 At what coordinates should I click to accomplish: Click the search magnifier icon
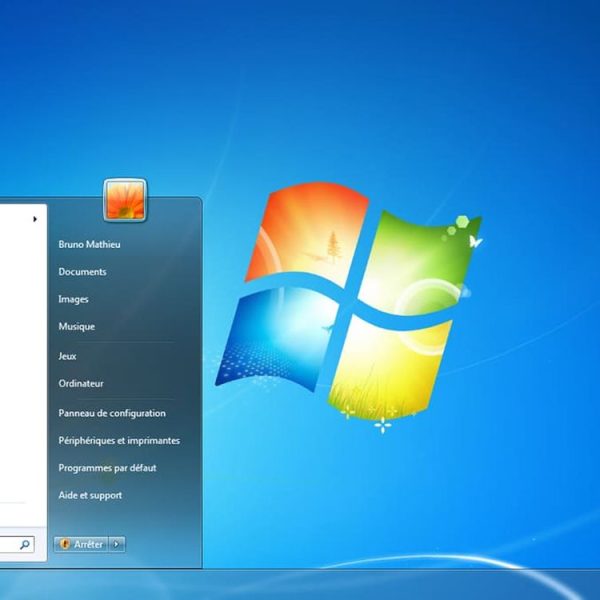[x=25, y=544]
